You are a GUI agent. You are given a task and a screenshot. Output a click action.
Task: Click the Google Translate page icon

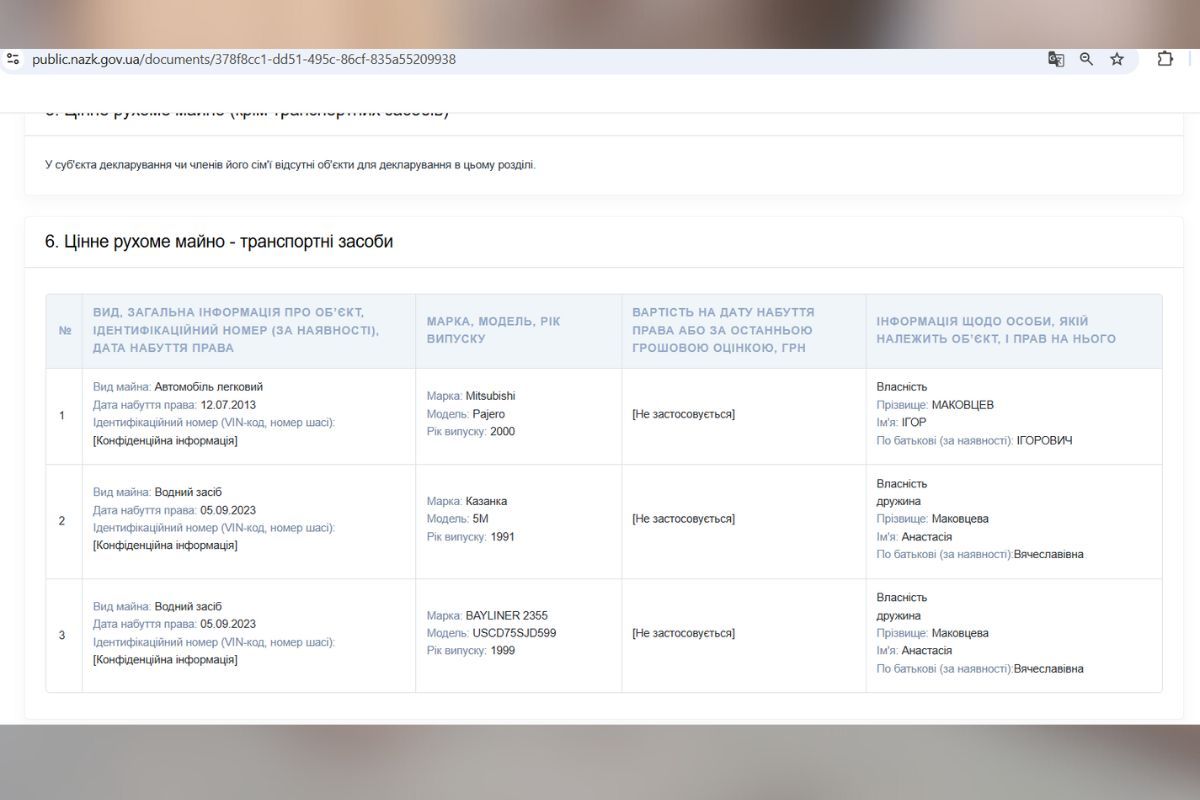(1056, 59)
